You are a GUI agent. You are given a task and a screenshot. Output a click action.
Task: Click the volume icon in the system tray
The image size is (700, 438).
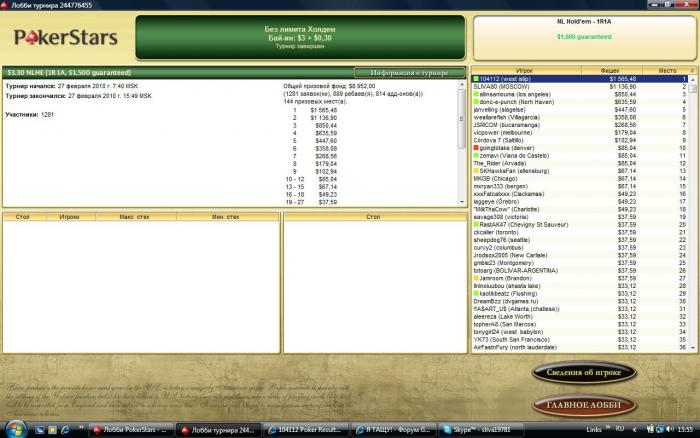pos(670,430)
